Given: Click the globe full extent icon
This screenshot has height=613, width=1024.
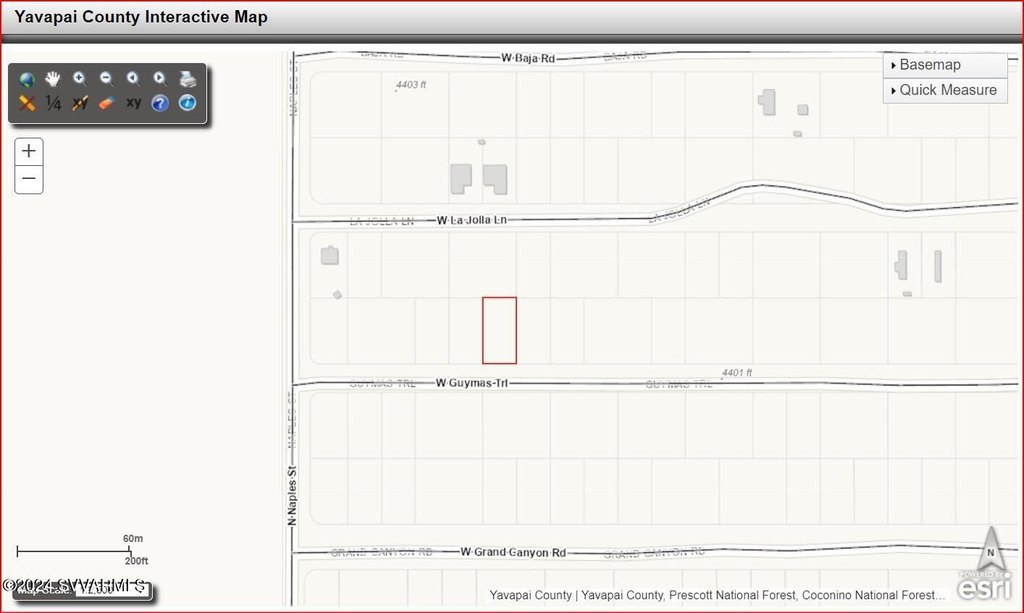Looking at the screenshot, I should 27,79.
